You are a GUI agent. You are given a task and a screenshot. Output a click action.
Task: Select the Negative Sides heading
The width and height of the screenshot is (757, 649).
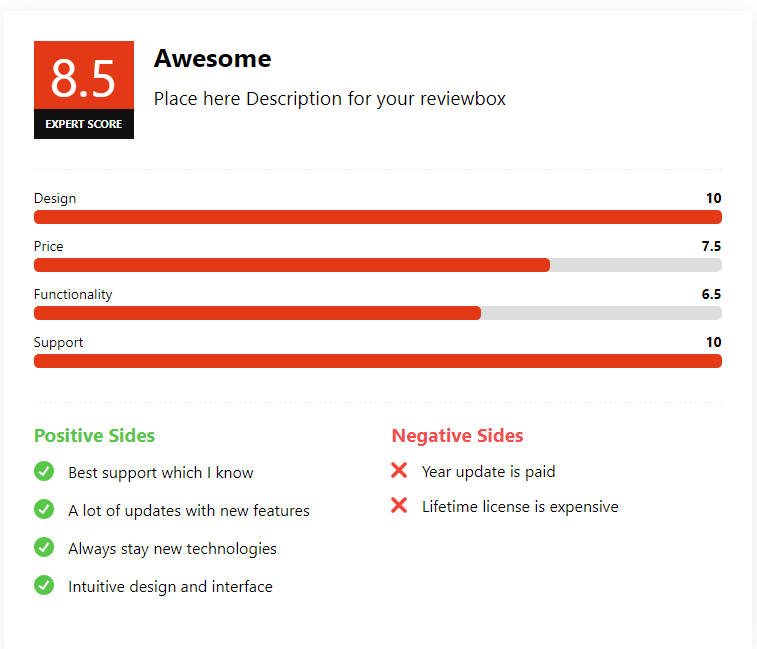[x=457, y=436]
